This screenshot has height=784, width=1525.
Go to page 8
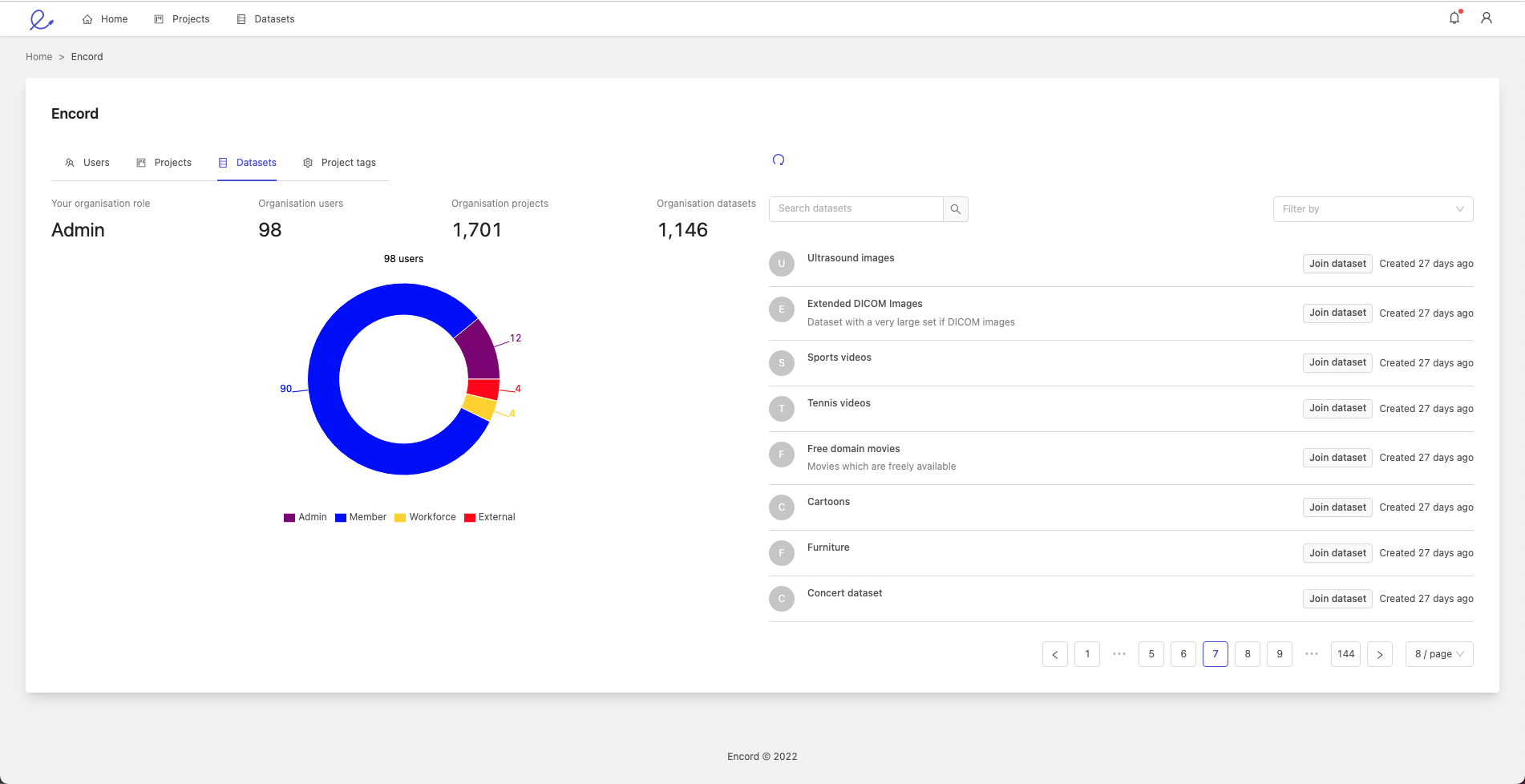[x=1248, y=654]
